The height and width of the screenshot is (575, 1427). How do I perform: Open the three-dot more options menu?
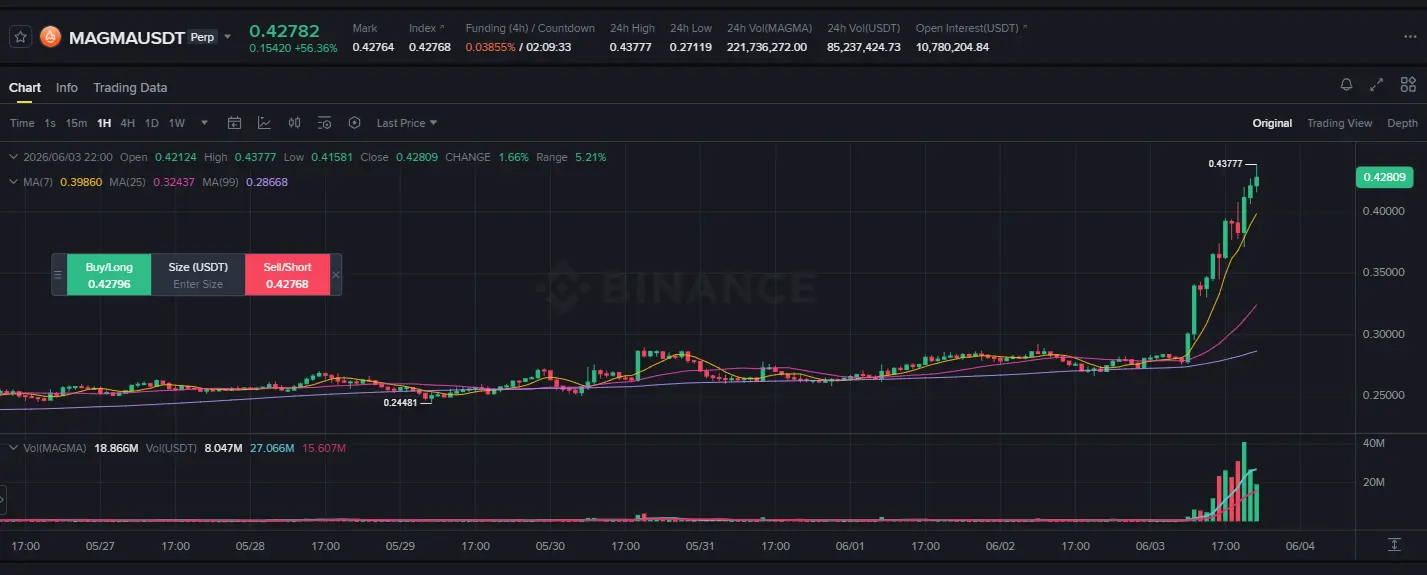click(x=1410, y=37)
